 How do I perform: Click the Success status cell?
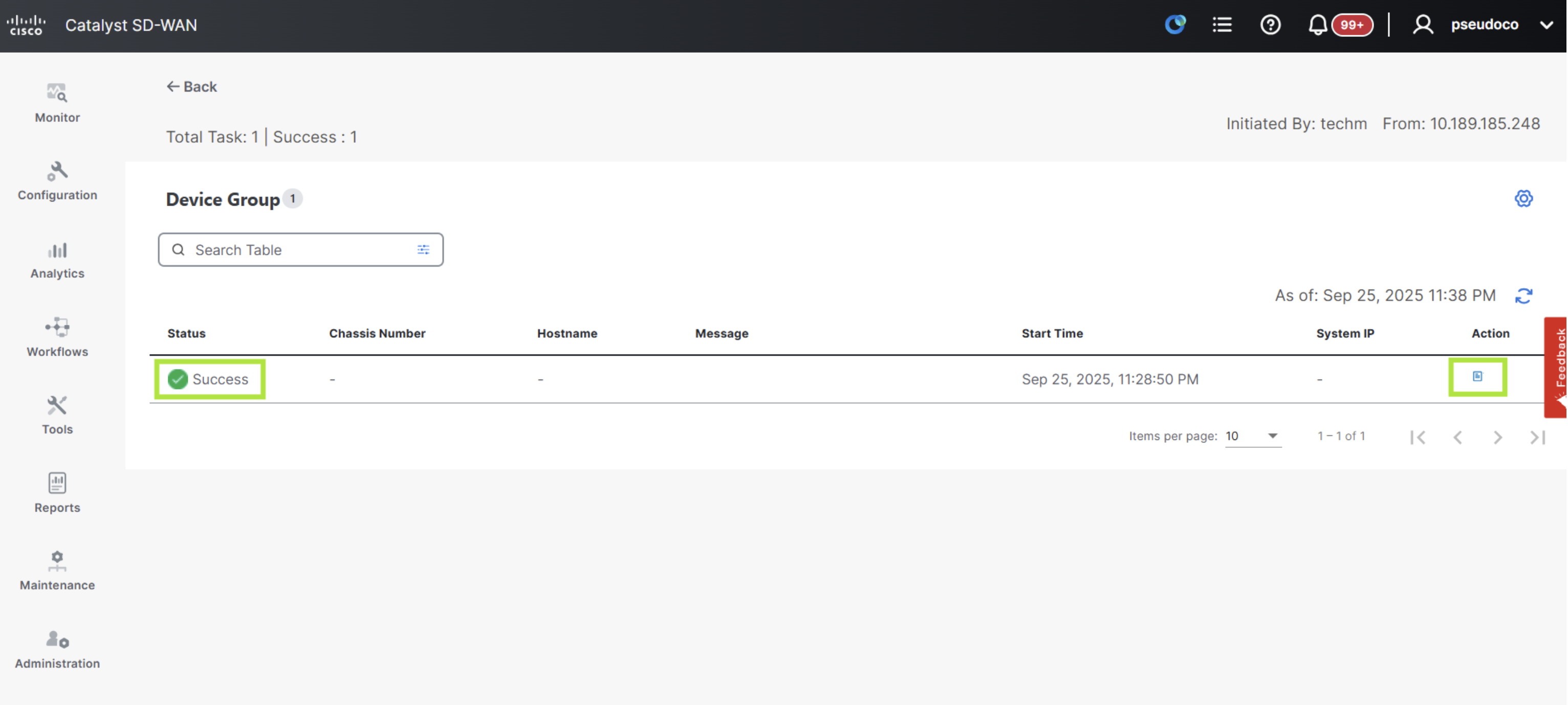click(209, 379)
